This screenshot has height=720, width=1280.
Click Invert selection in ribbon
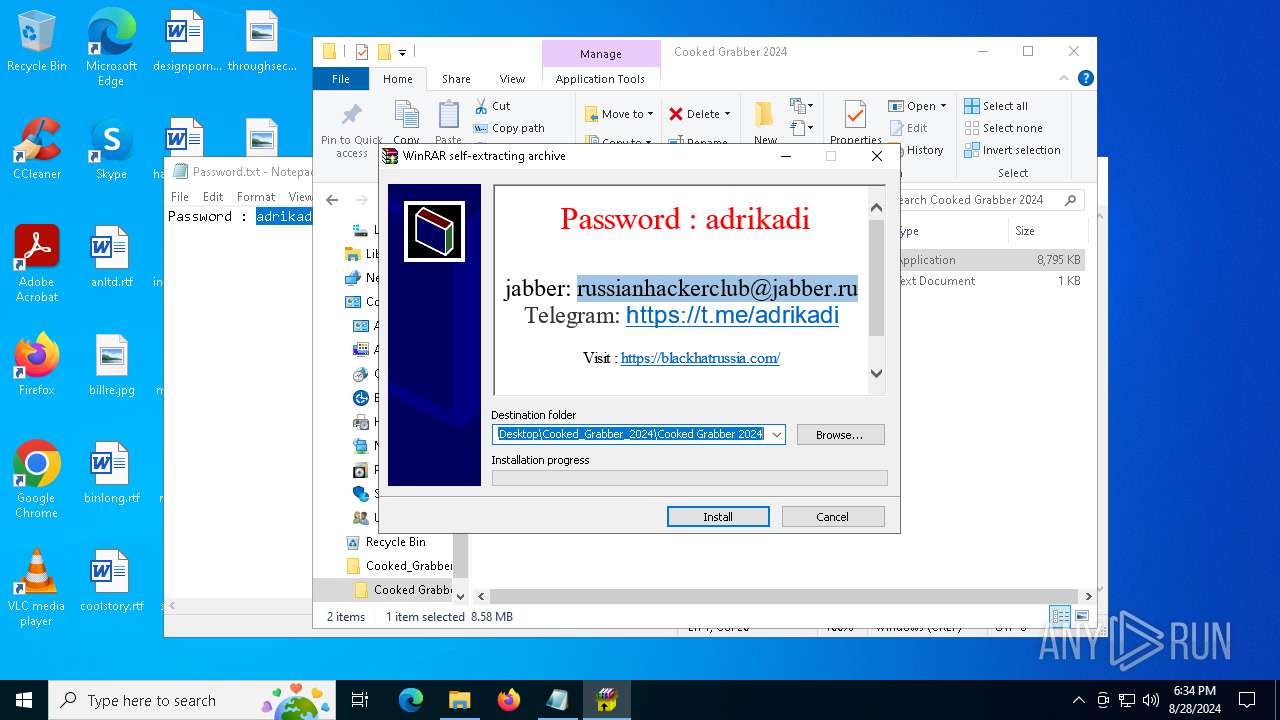coord(1012,150)
